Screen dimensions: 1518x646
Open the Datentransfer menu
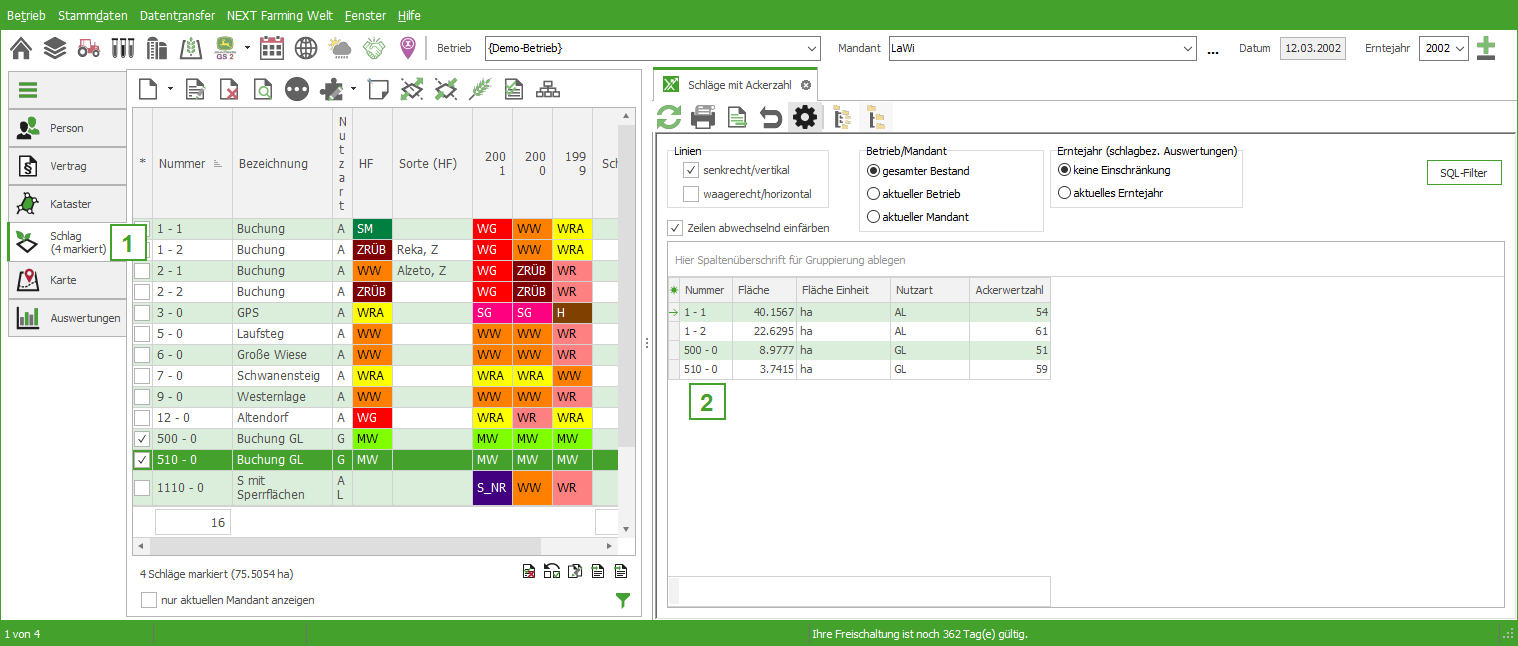point(178,16)
